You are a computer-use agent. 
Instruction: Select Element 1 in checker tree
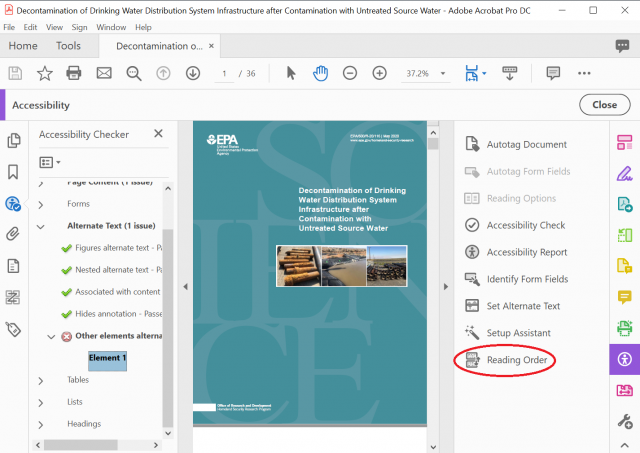tap(107, 358)
